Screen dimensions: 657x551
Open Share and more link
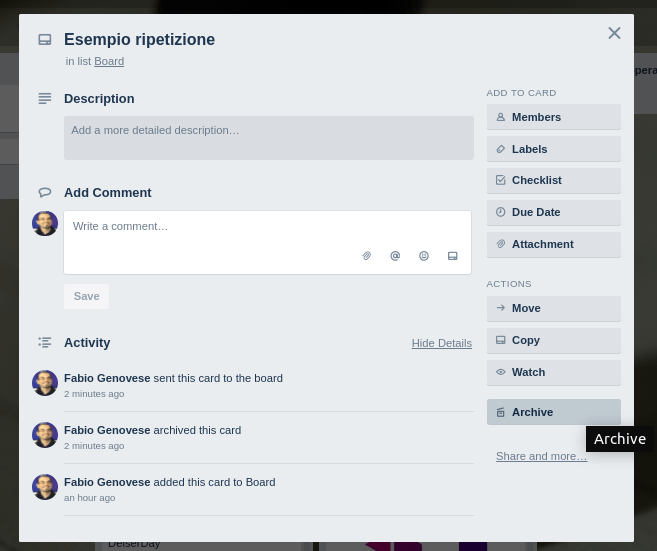click(x=541, y=457)
